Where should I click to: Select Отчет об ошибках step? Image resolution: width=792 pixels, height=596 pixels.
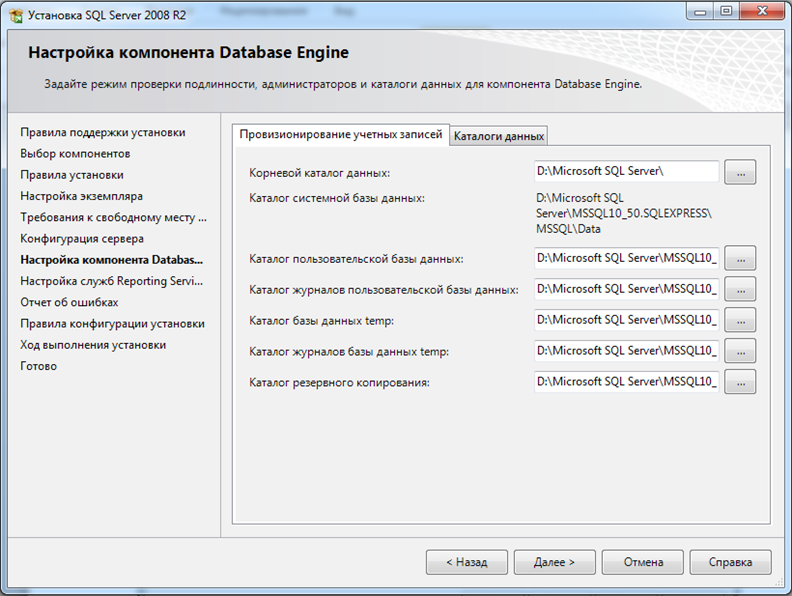69,302
